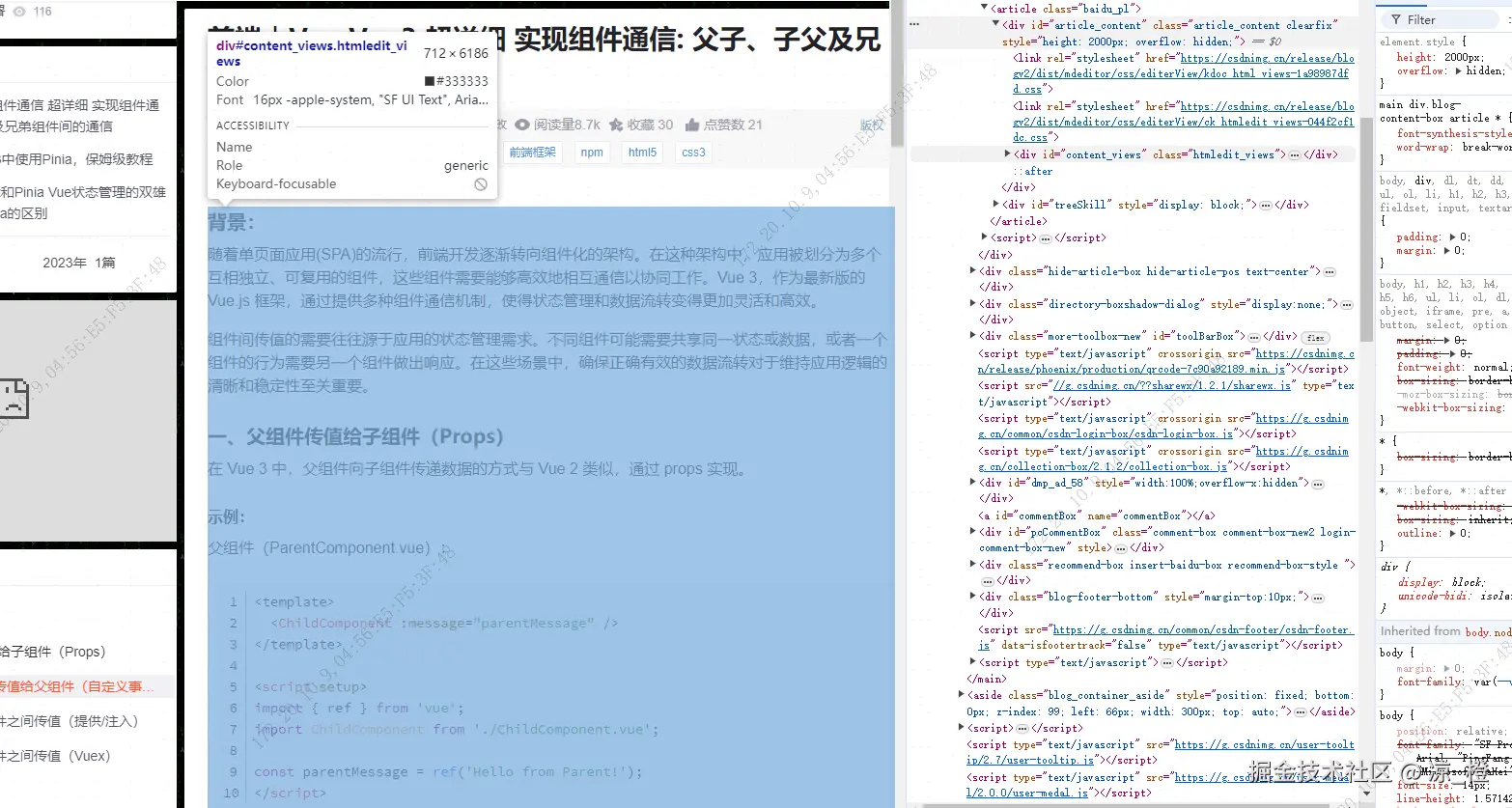
Task: Go to highlighted 传值给父组件(自定义事 outline entry
Action: point(77,686)
